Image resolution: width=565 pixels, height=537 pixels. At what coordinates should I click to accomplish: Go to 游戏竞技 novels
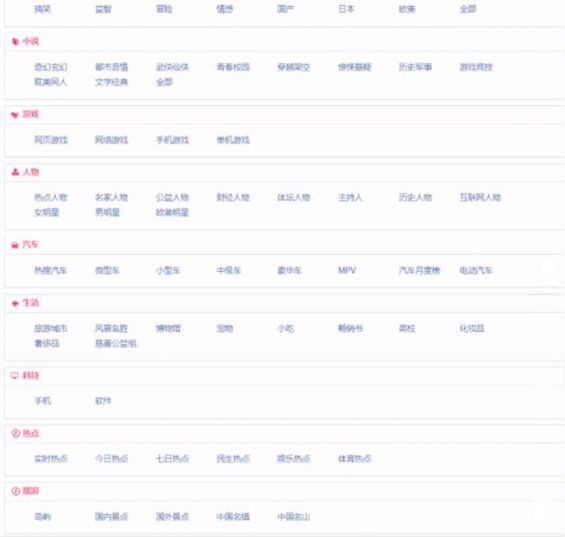476,67
